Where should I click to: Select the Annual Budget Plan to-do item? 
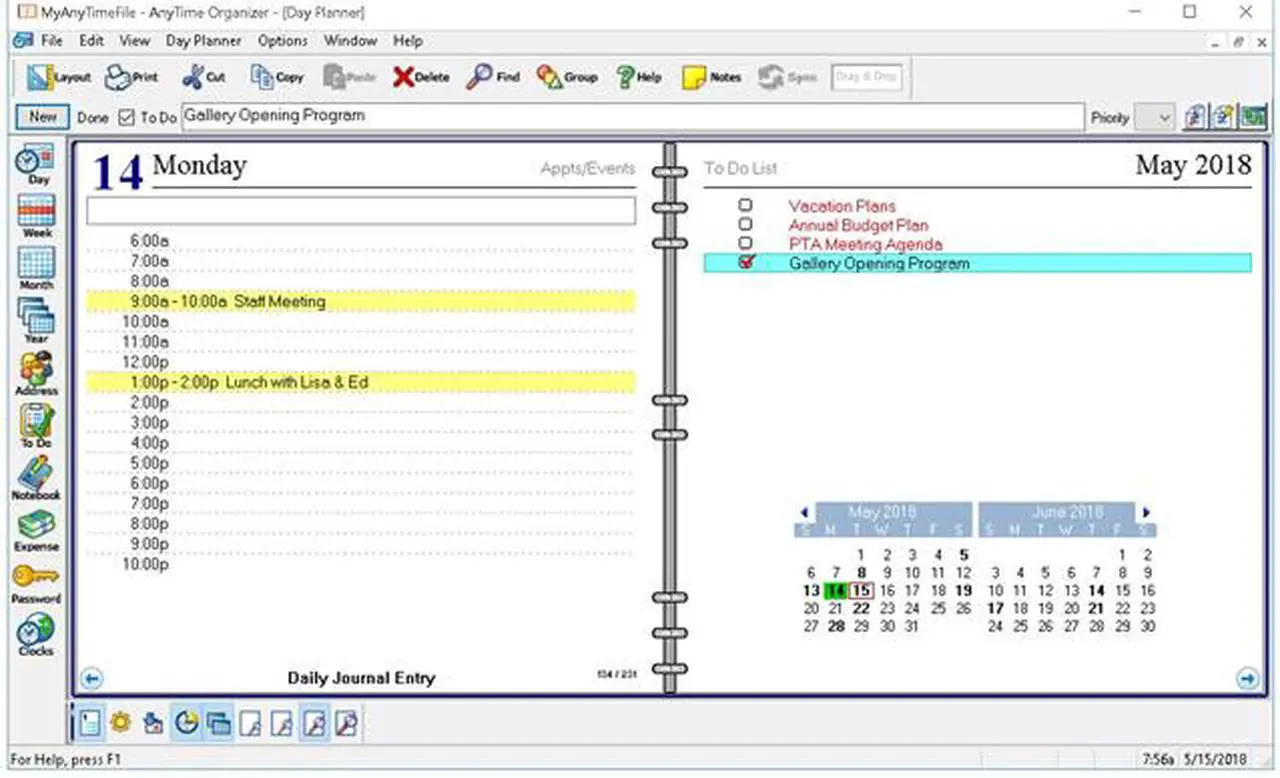point(858,225)
